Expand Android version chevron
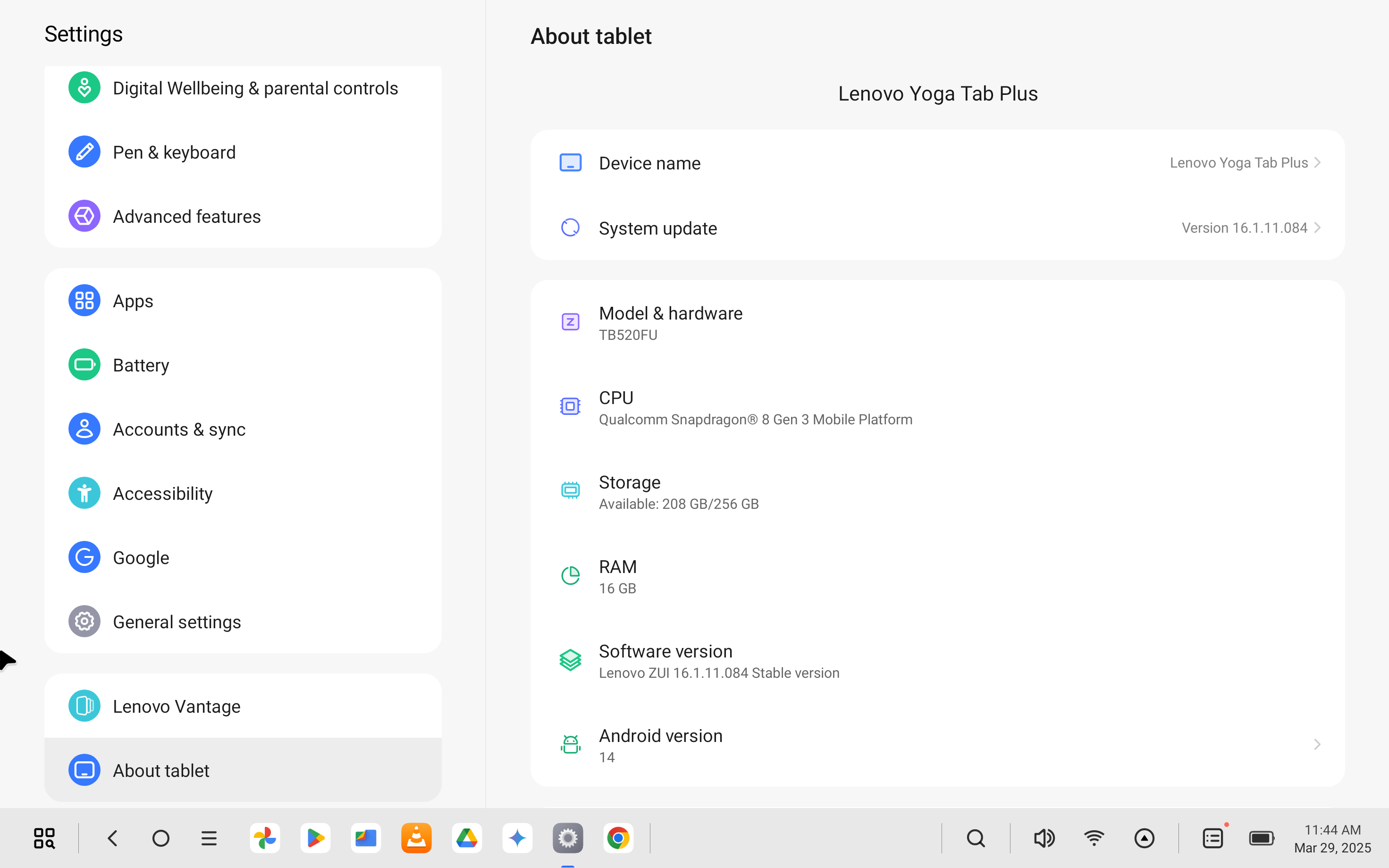Image resolution: width=1389 pixels, height=868 pixels. click(1318, 745)
